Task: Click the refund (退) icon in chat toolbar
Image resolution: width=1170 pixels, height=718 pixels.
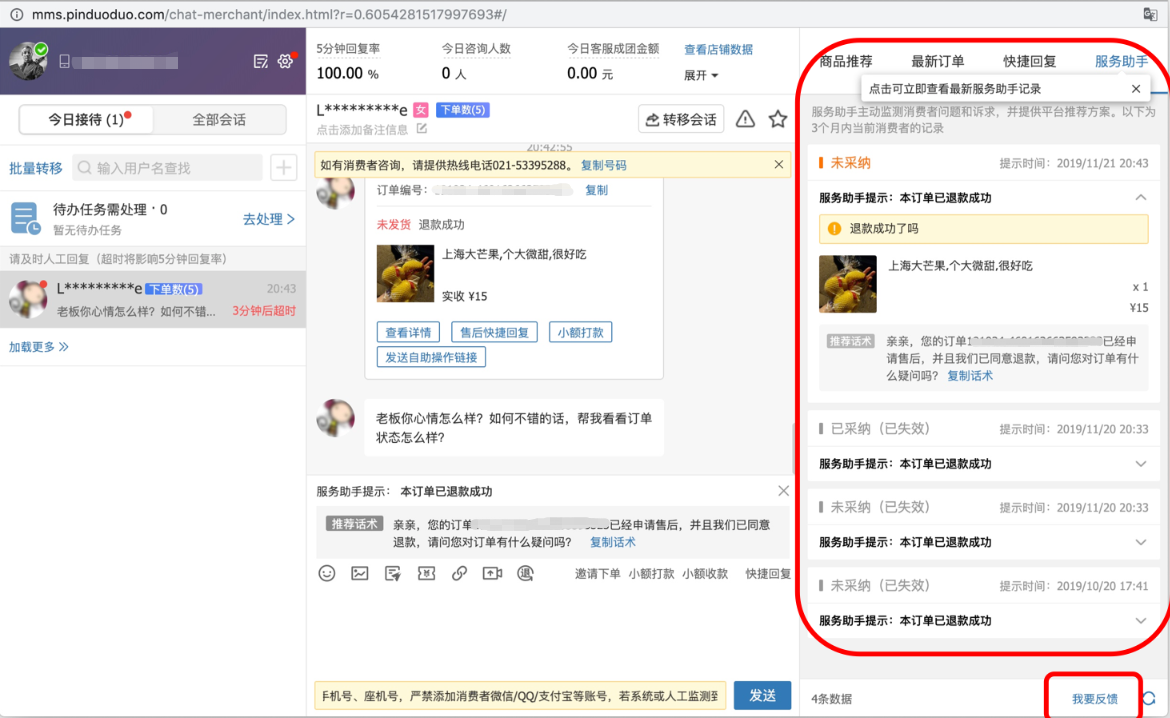Action: tap(525, 573)
